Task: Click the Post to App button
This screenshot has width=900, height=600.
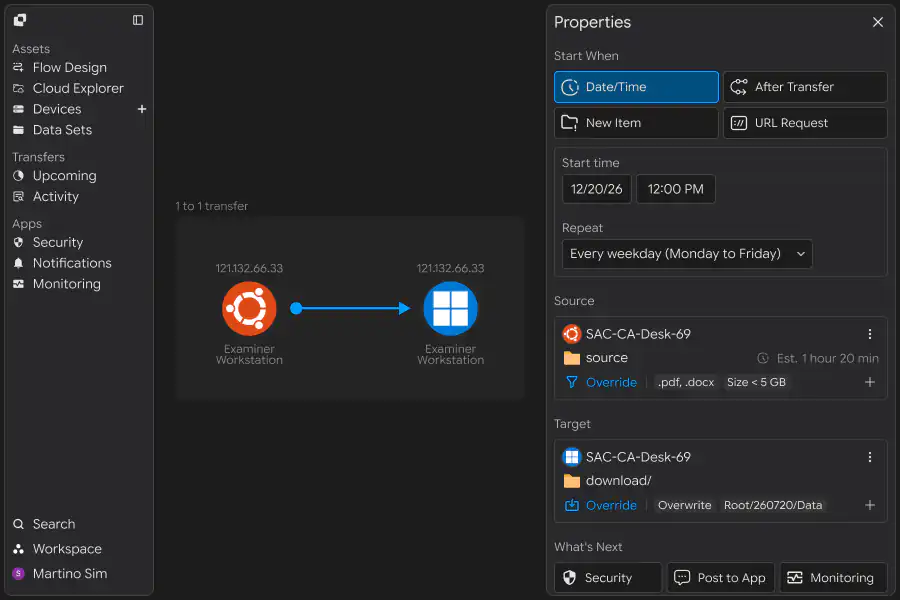Action: 720,578
